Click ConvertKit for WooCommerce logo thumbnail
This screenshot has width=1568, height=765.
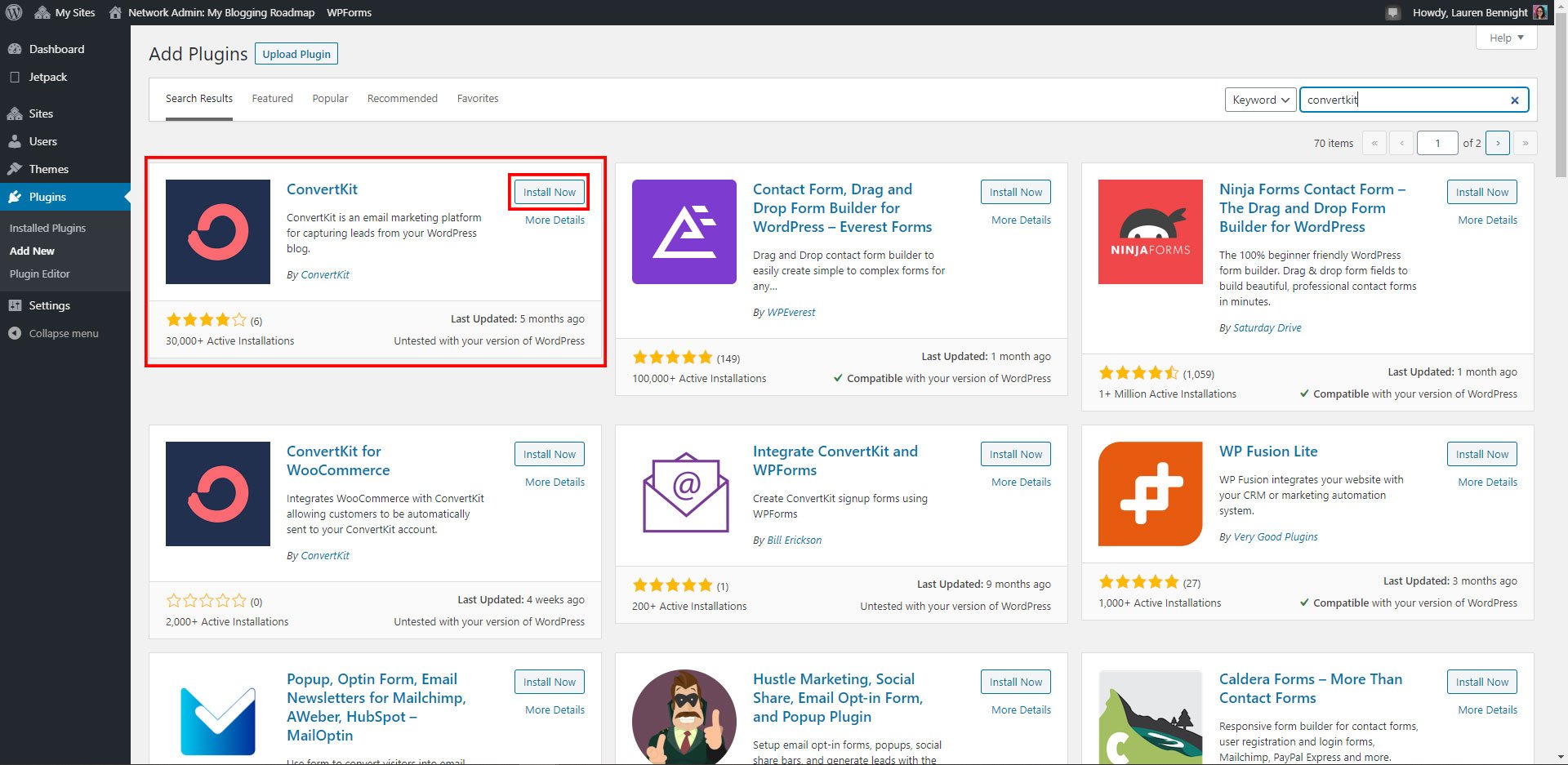coord(218,494)
